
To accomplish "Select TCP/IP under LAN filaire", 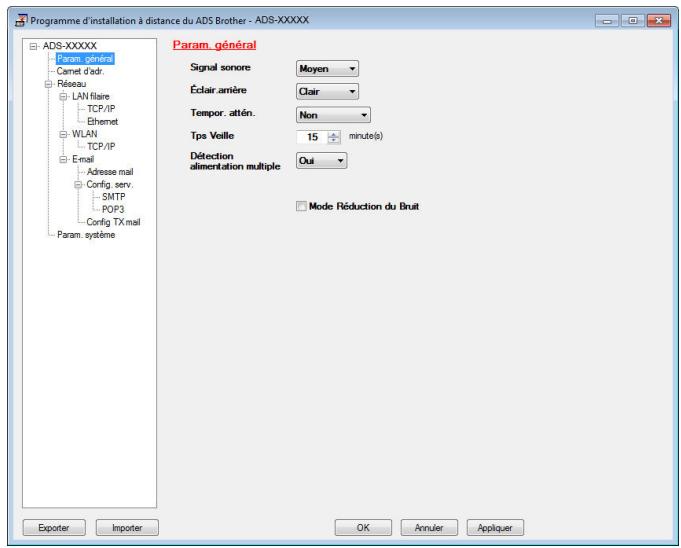I will coord(101,109).
